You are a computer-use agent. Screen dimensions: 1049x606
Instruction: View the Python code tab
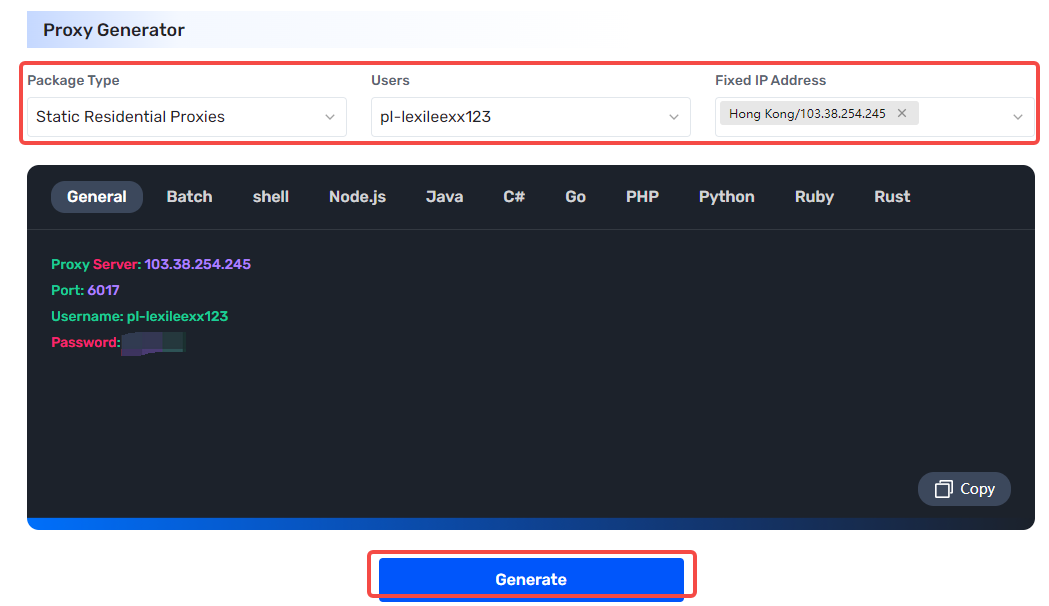(727, 197)
